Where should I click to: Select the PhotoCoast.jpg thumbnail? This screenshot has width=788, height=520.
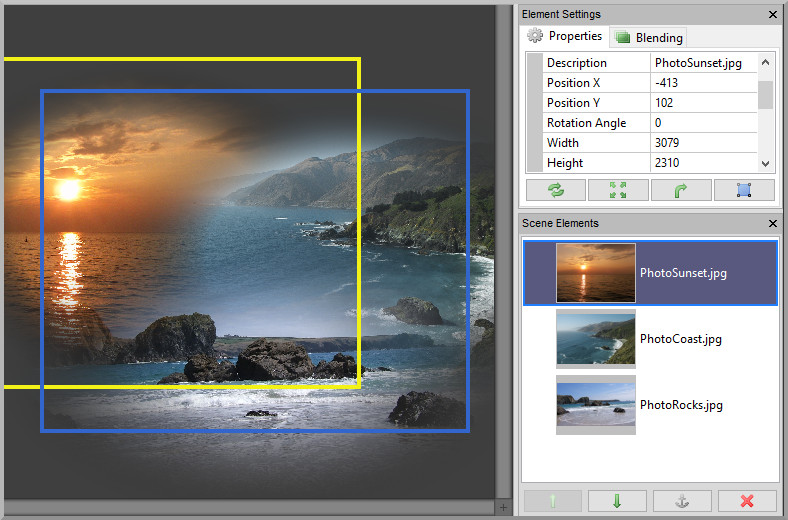tap(596, 339)
